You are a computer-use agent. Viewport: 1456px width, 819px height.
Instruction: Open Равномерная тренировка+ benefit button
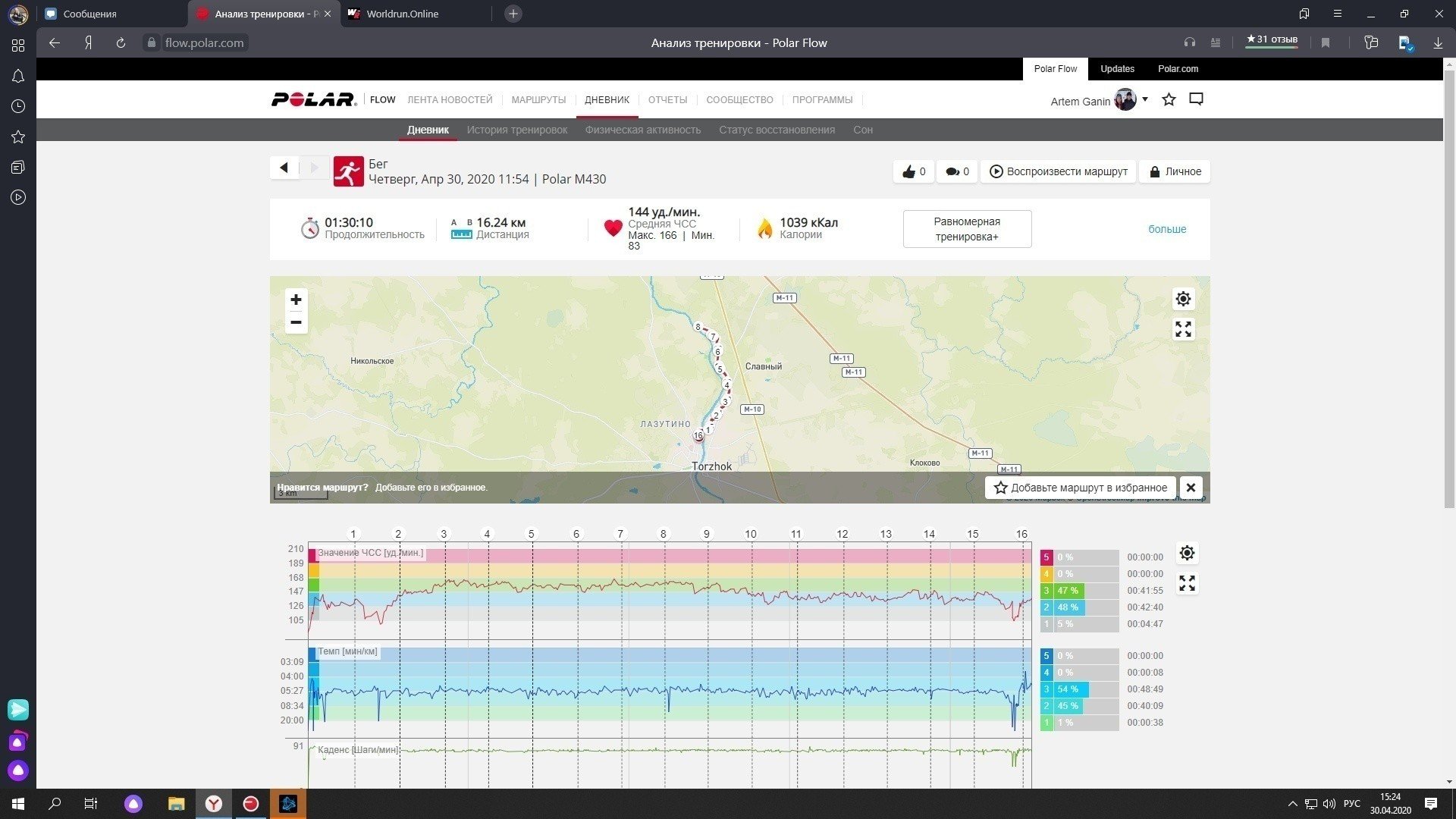(x=967, y=229)
